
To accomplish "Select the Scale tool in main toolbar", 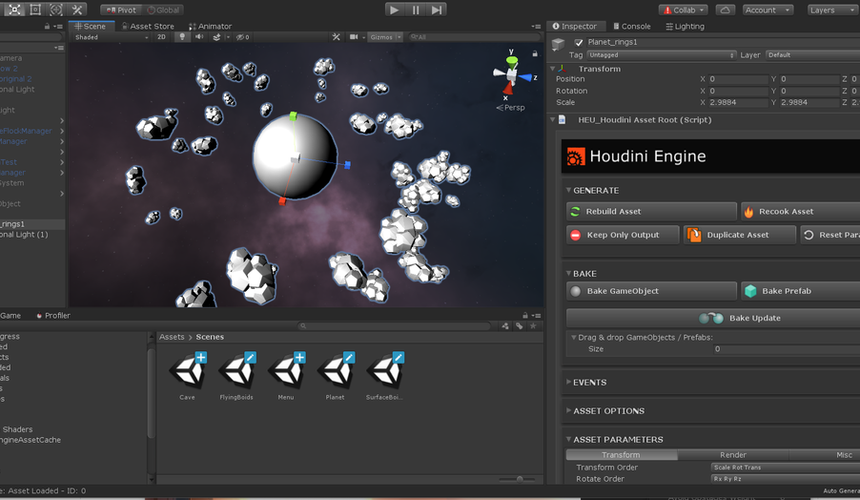I will (15, 10).
